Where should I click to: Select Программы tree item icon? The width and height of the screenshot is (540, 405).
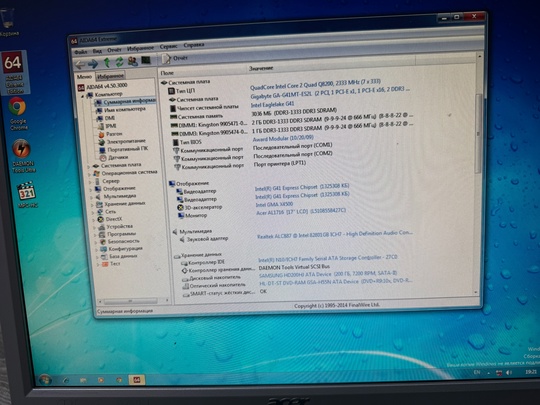102,235
